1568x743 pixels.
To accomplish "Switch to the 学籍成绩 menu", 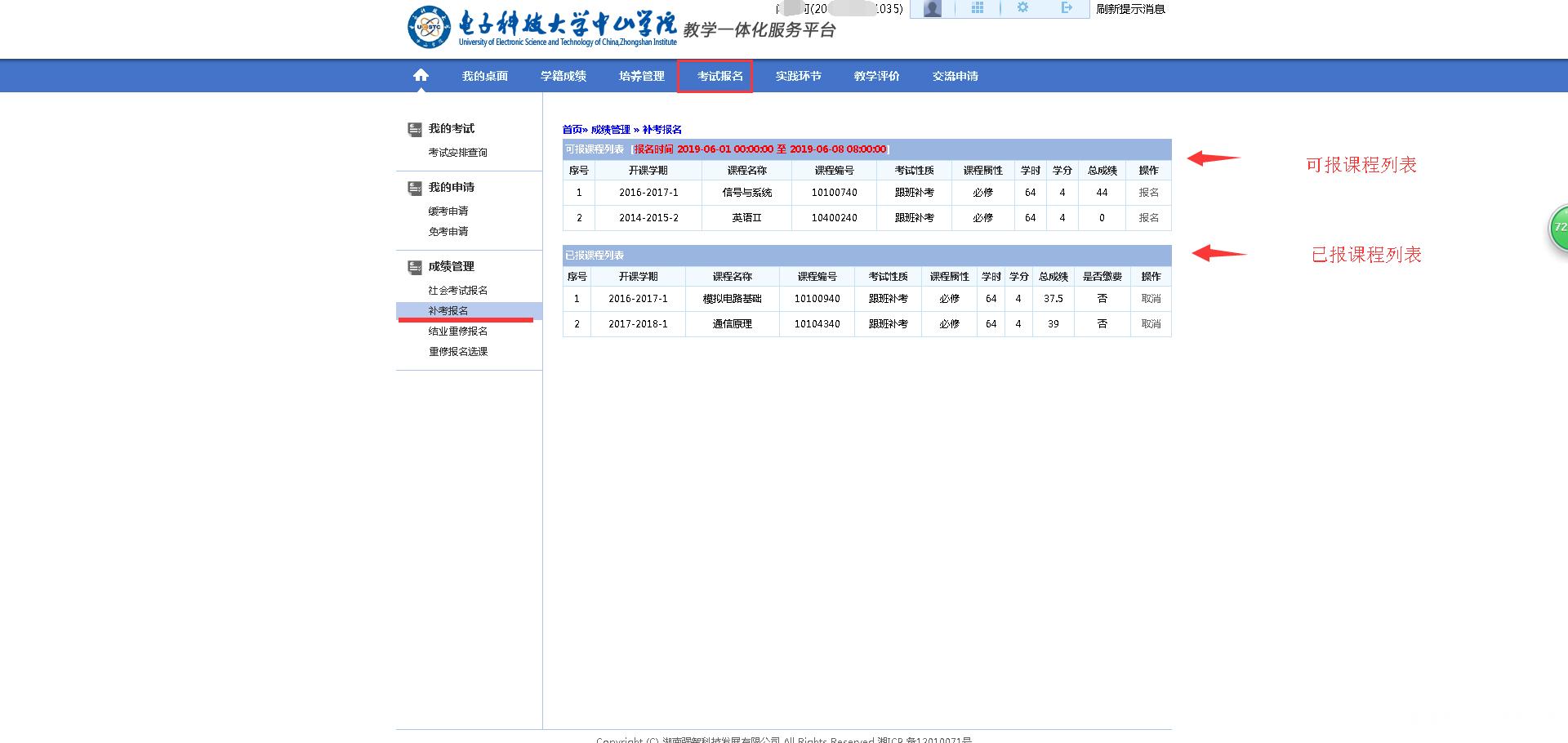I will [x=563, y=76].
